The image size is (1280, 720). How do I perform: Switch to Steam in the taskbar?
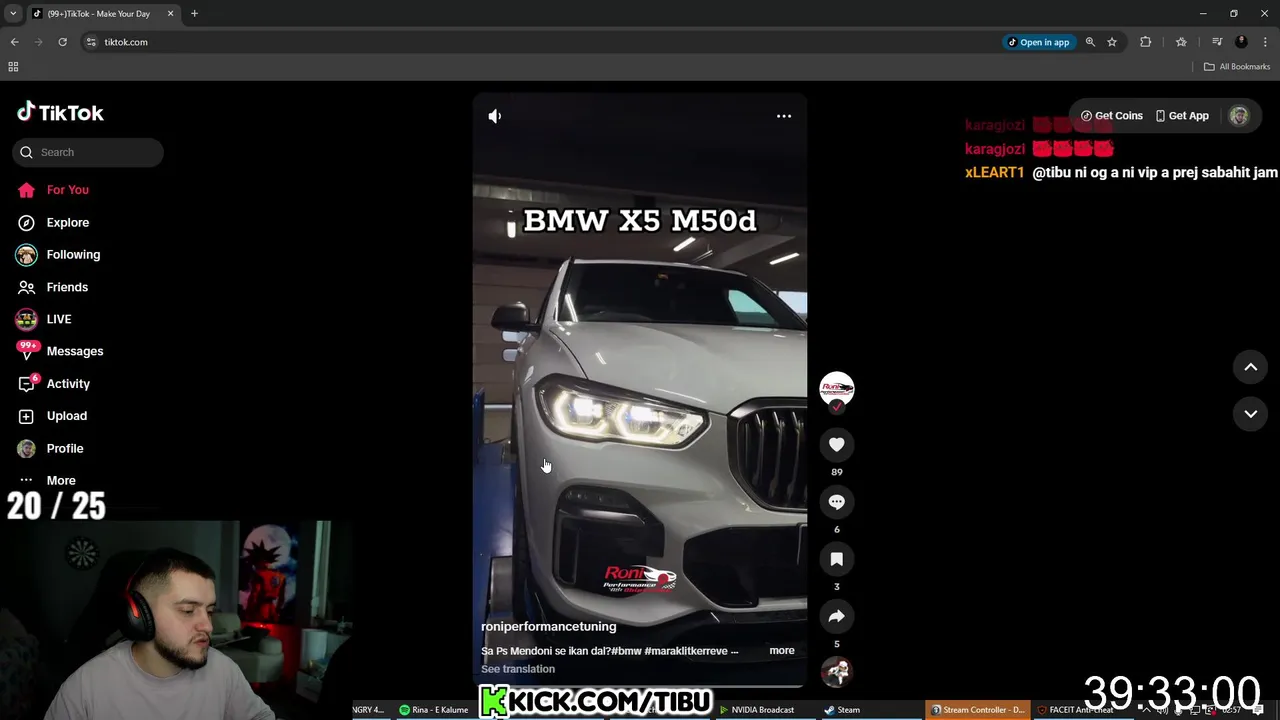pos(842,710)
